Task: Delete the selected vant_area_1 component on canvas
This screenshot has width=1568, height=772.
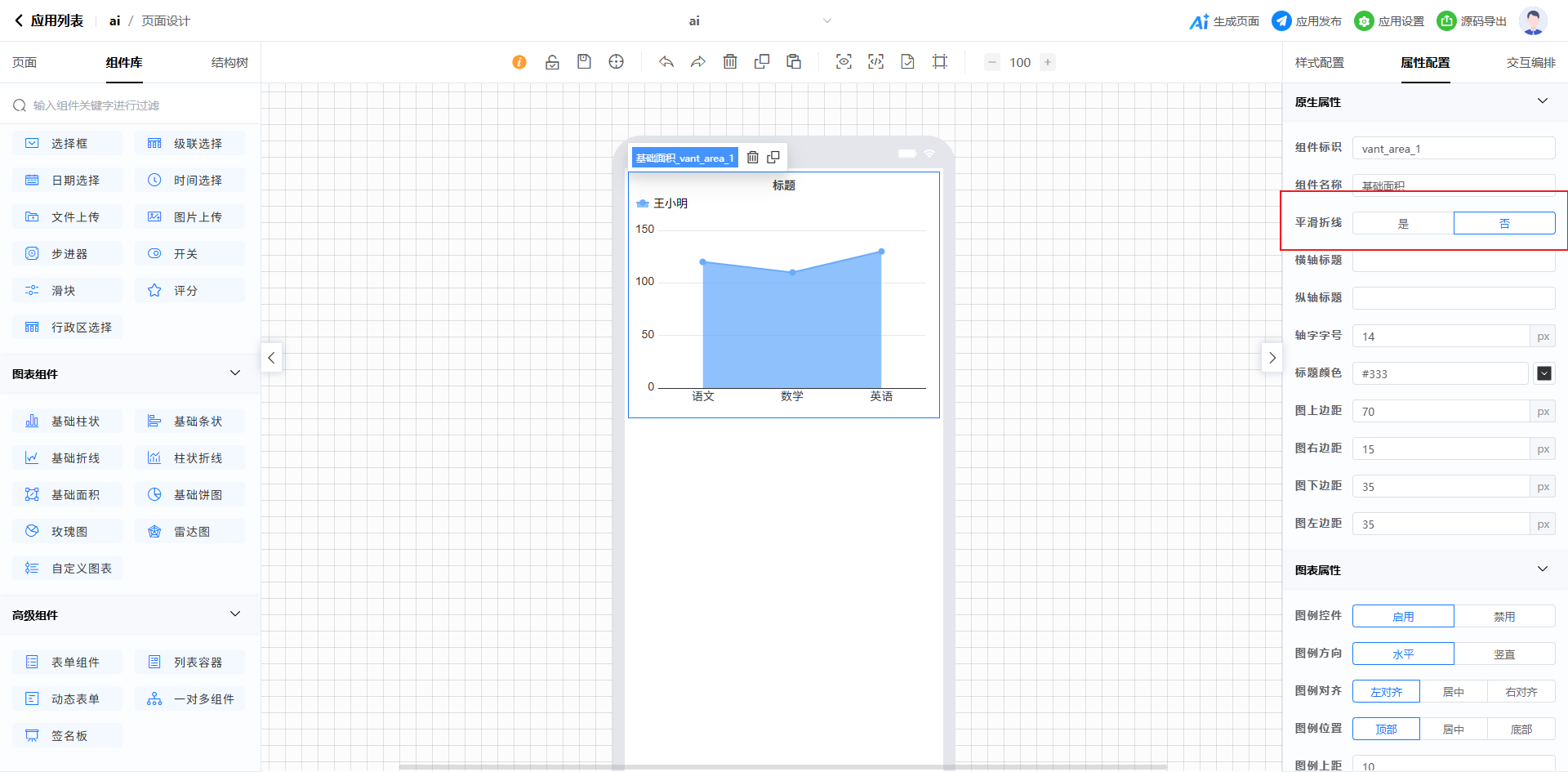Action: point(753,158)
